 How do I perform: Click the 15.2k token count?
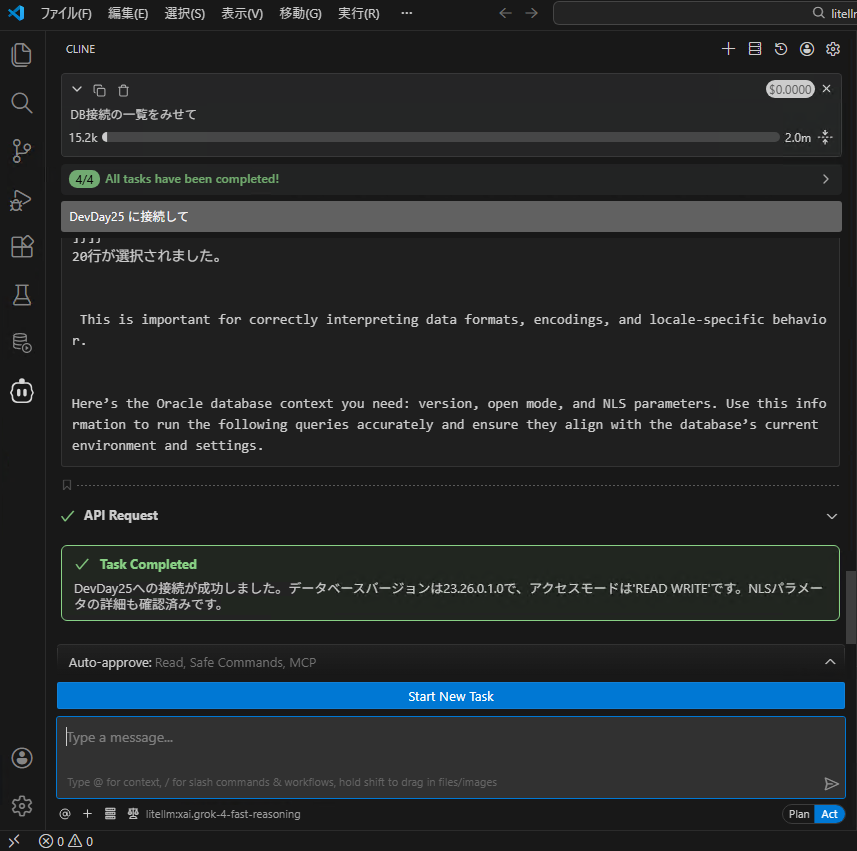pos(83,138)
